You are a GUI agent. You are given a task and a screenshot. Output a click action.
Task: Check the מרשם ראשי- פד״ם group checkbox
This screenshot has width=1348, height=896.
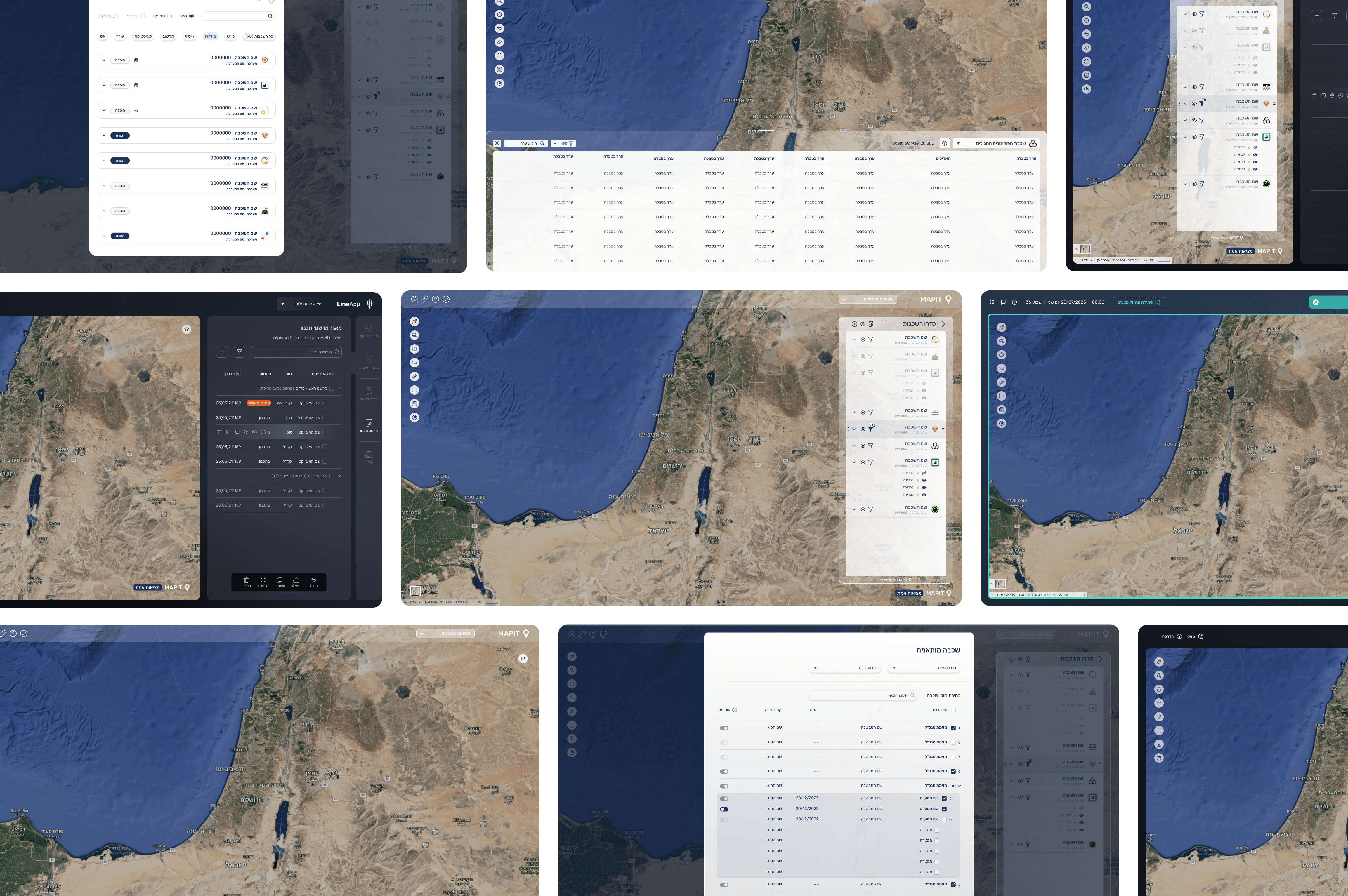[332, 389]
